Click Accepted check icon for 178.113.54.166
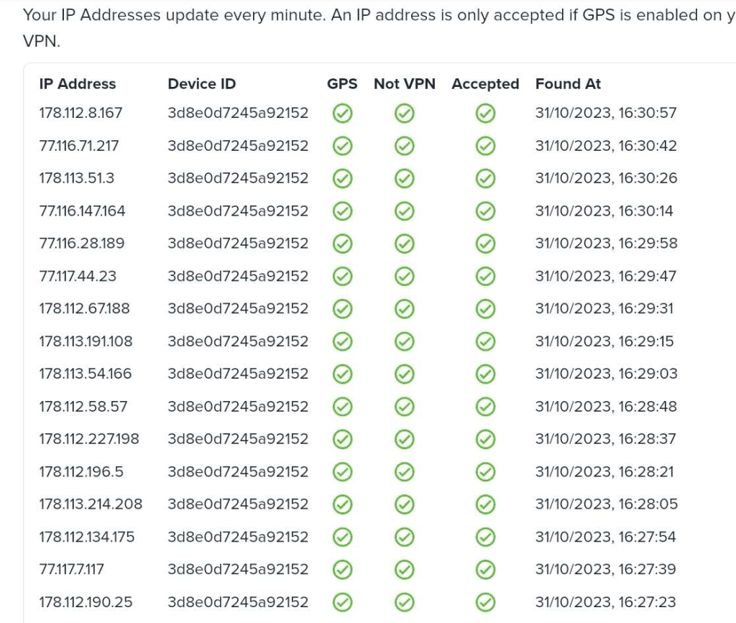 [485, 374]
